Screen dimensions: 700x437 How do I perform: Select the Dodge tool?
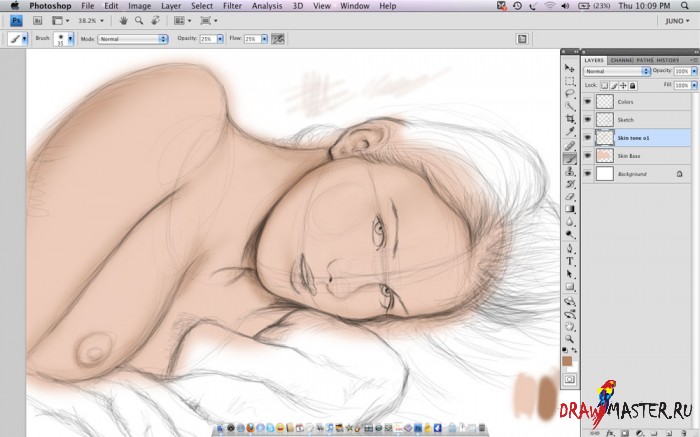click(570, 234)
